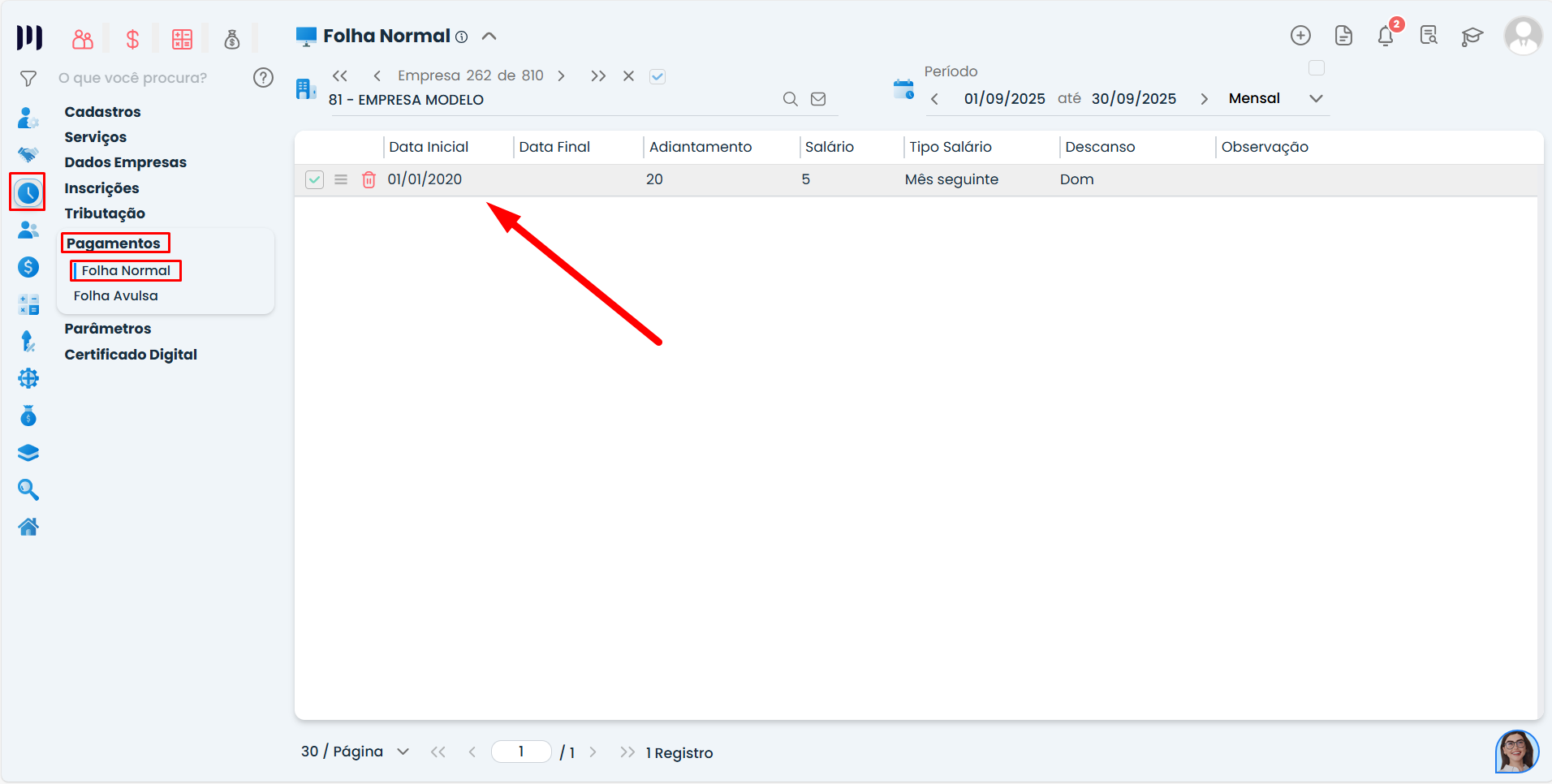Open the help question mark icon
This screenshot has height=784, width=1552.
263,77
